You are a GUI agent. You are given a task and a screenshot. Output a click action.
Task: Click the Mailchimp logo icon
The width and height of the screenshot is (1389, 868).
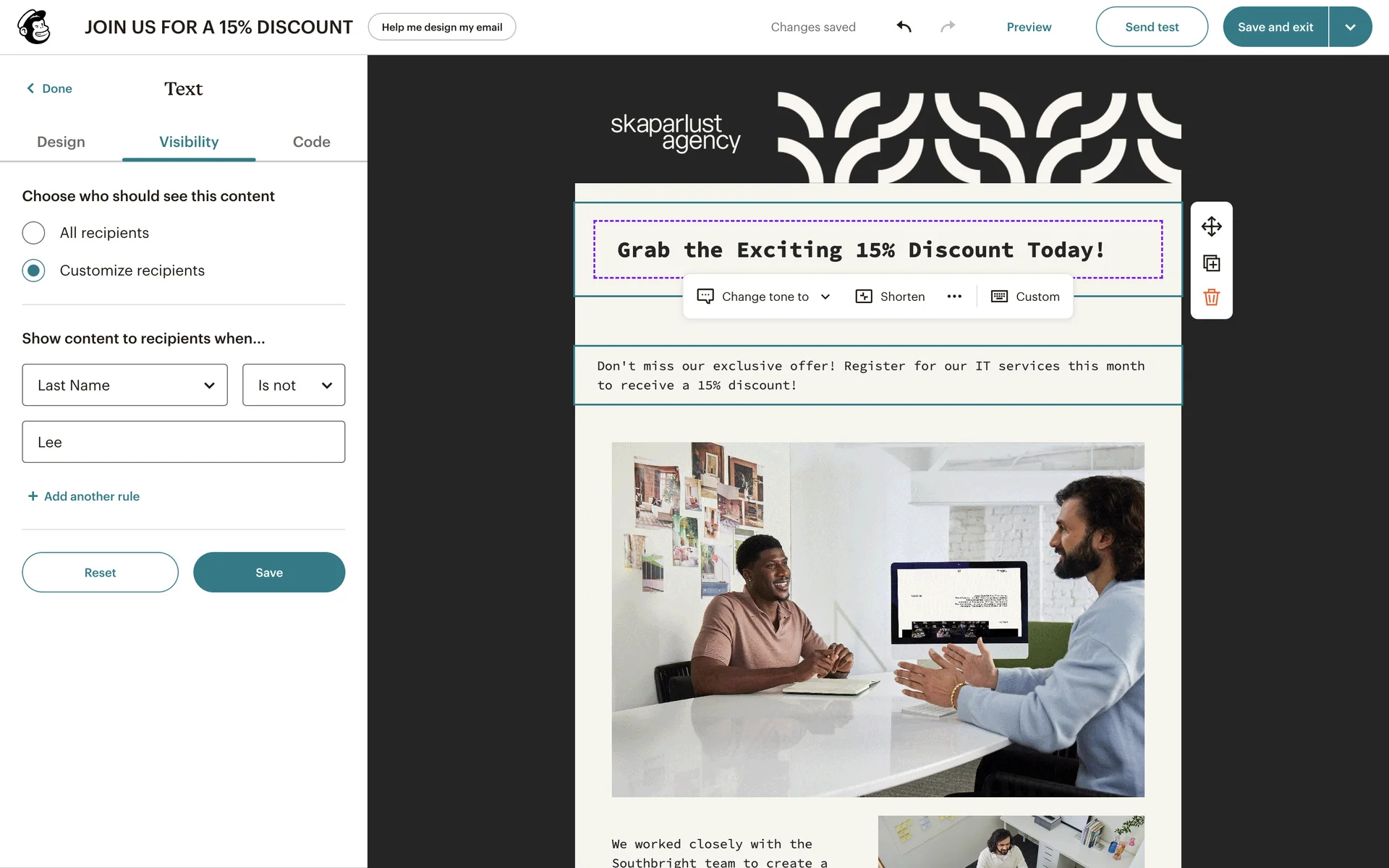(34, 27)
